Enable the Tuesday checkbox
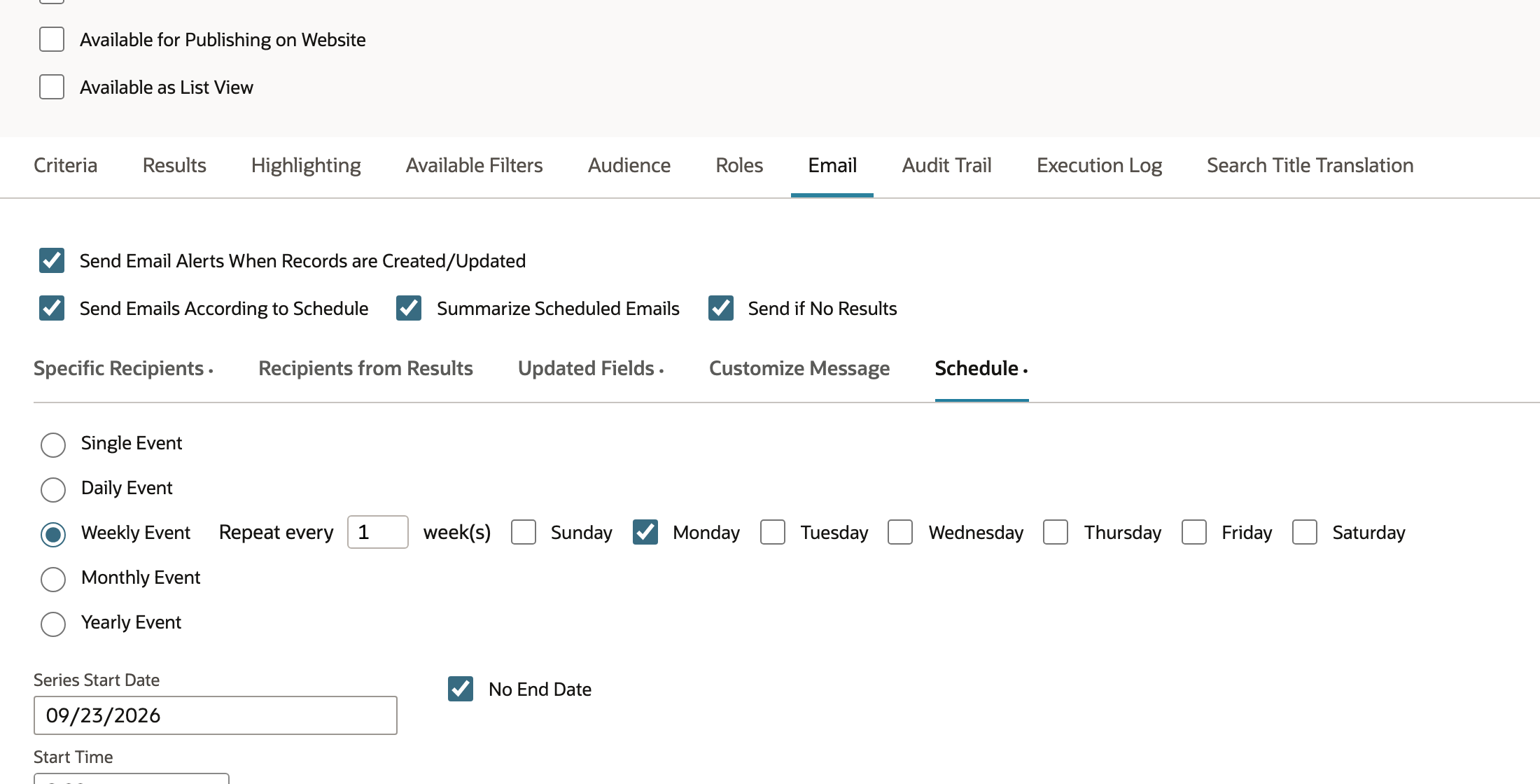This screenshot has width=1540, height=784. tap(773, 532)
